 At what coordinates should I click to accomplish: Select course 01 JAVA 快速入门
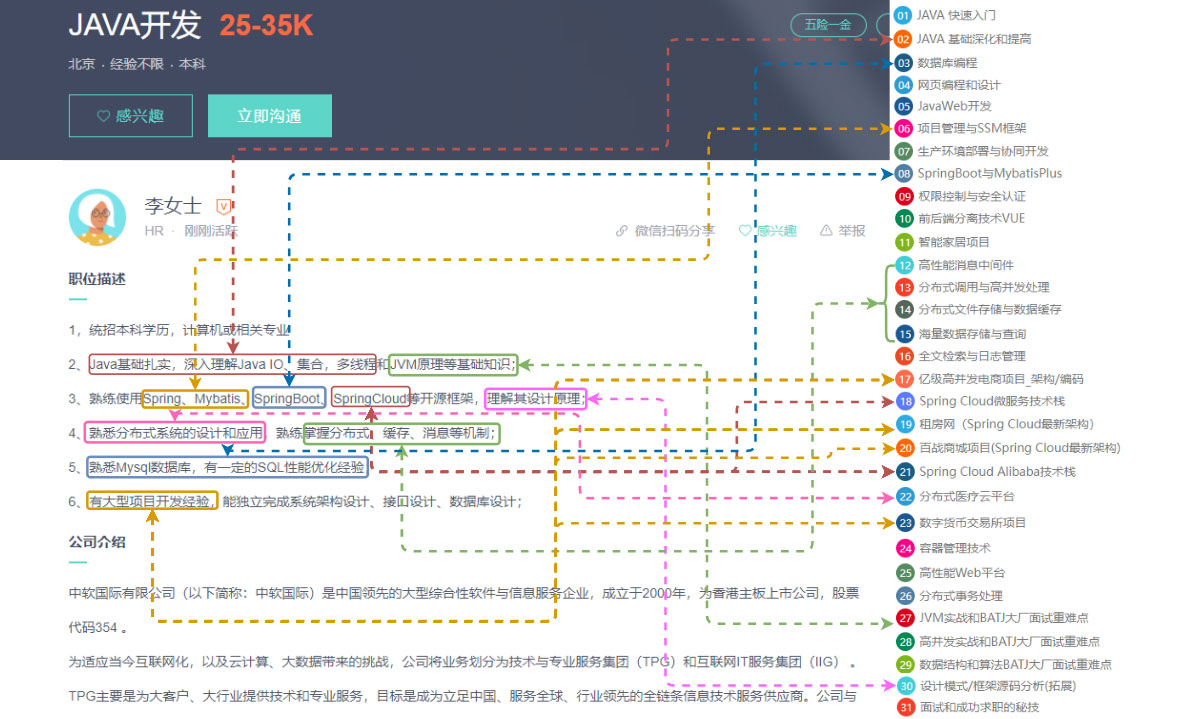(945, 15)
